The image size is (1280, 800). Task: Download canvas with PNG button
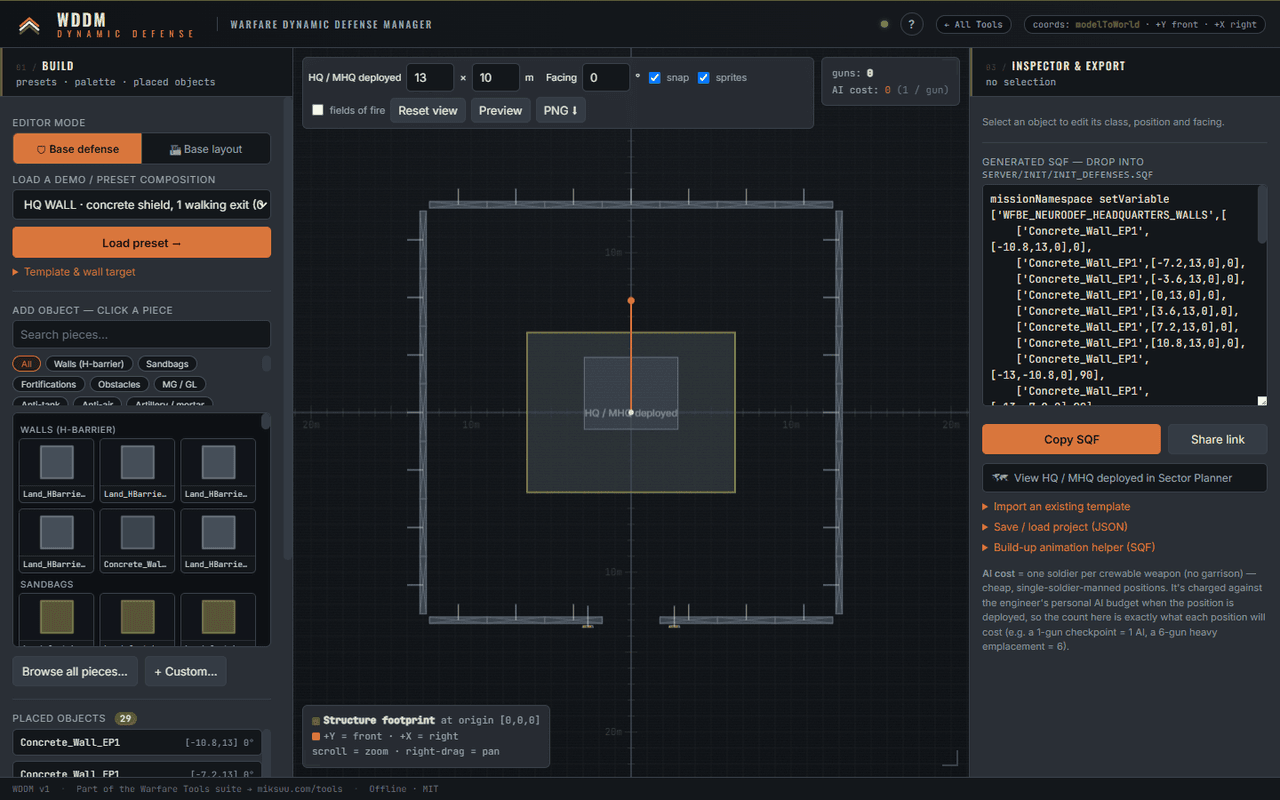(561, 110)
